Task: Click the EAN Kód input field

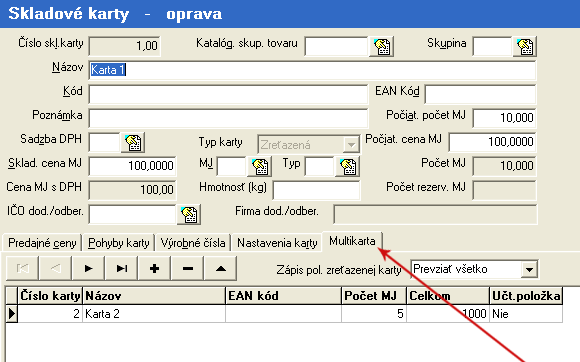Action: pyautogui.click(x=480, y=95)
